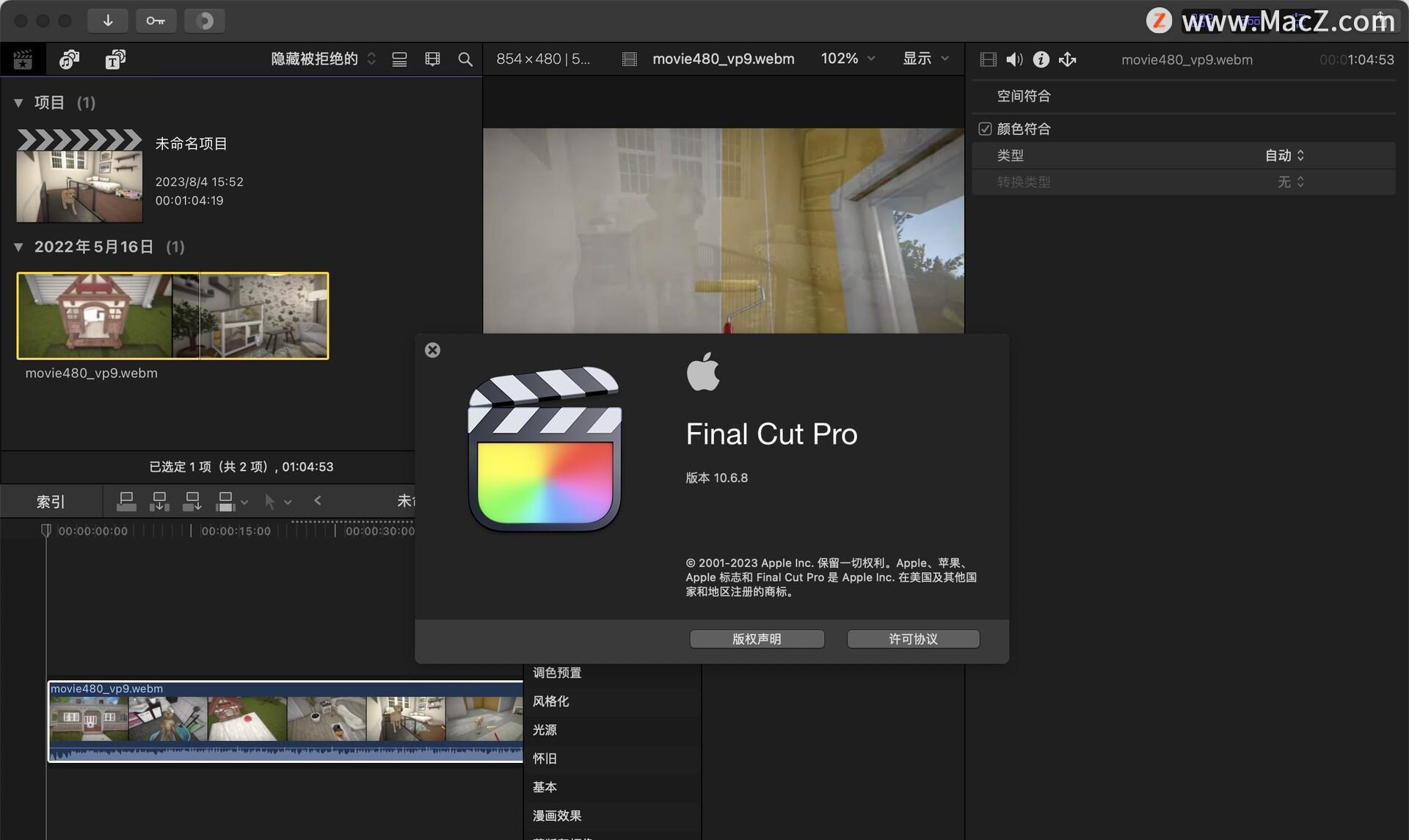Click the import media down-arrow button
The image size is (1409, 840).
tap(107, 21)
